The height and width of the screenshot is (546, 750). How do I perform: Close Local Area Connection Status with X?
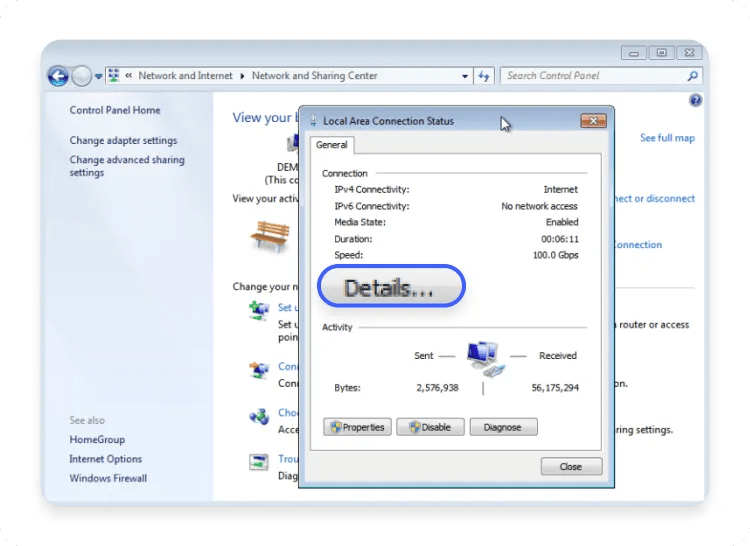(x=593, y=121)
